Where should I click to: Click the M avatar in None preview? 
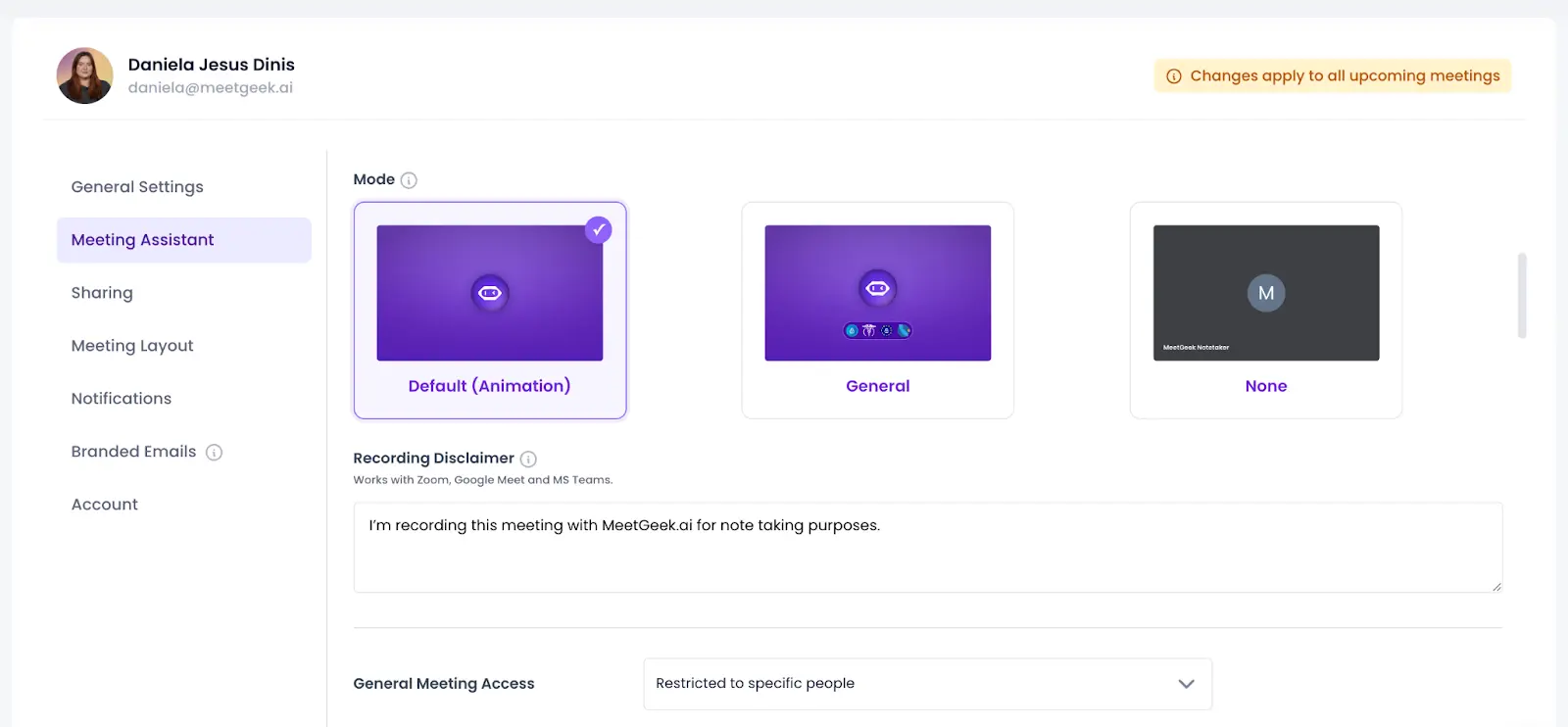coord(1266,293)
